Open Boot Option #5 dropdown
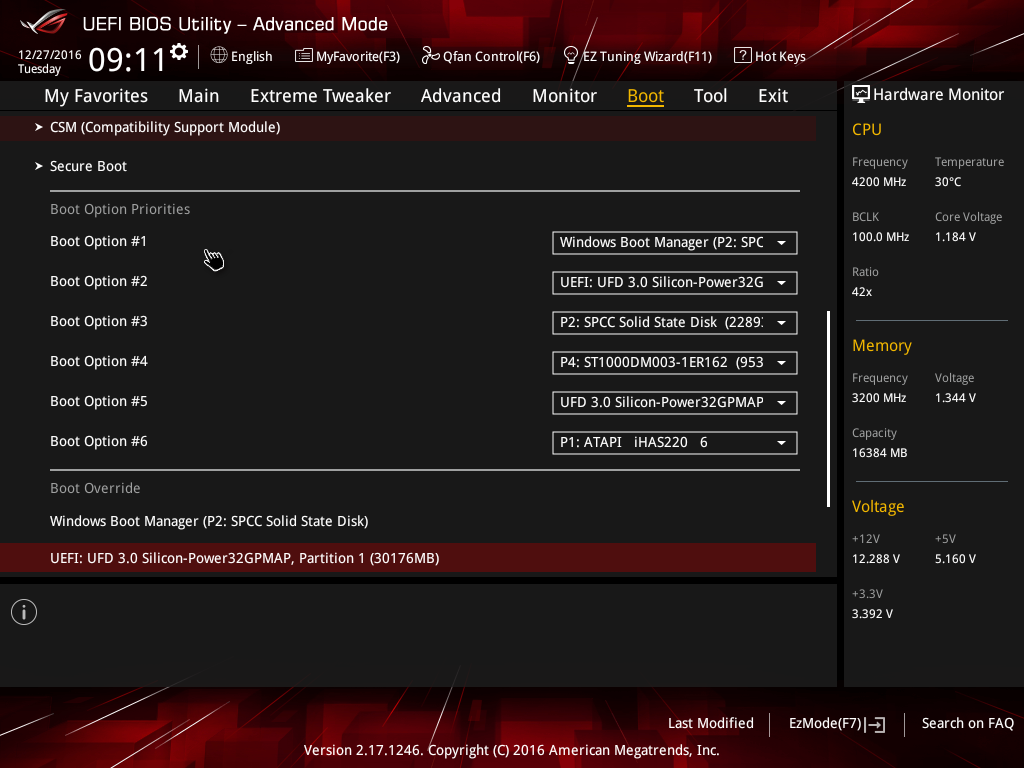 pos(675,403)
